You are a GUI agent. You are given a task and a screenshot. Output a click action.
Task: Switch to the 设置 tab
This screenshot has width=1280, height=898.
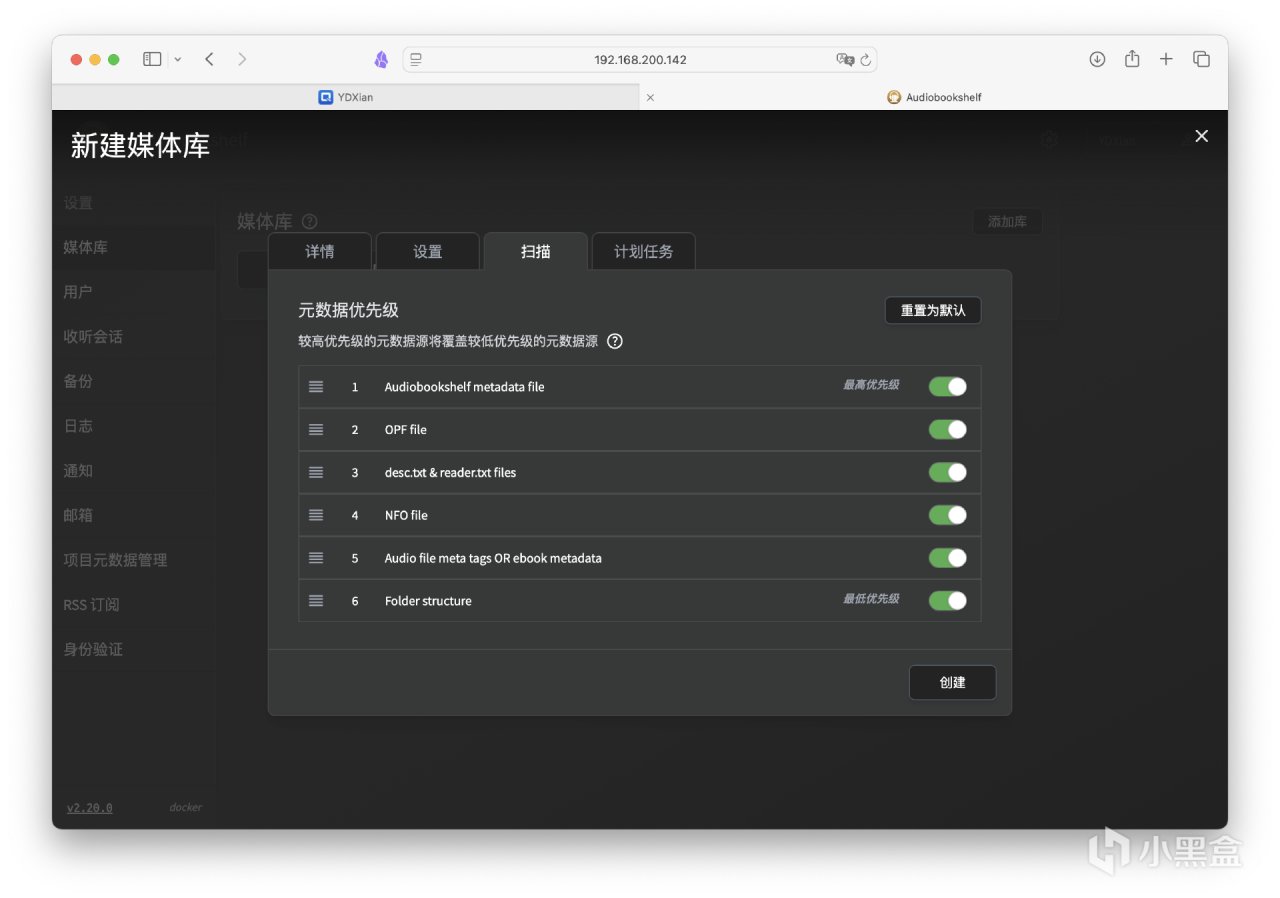[428, 251]
